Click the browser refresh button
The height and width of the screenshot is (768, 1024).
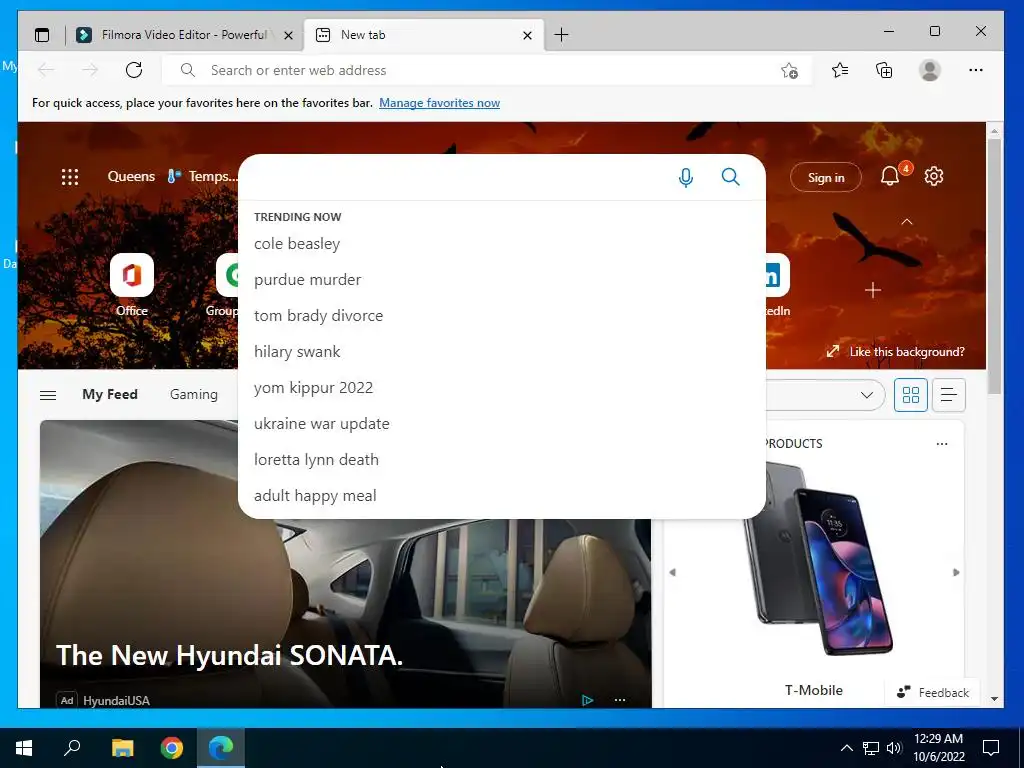click(134, 70)
